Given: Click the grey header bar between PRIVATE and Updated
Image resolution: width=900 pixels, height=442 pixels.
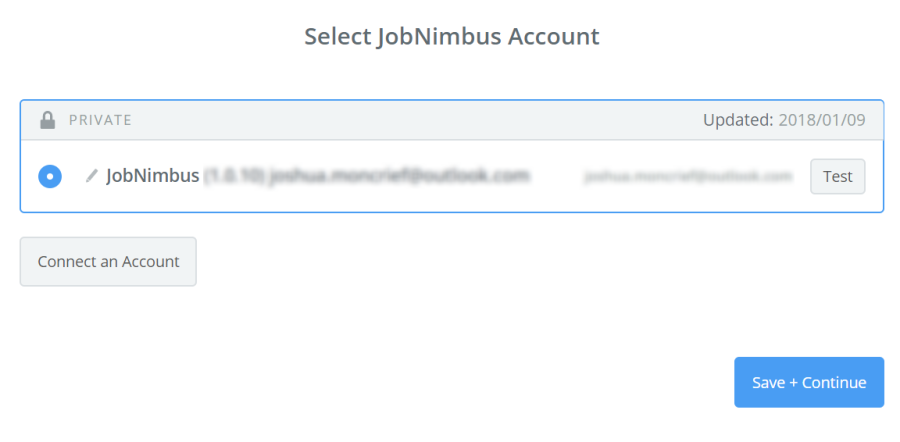Looking at the screenshot, I should click(x=417, y=120).
